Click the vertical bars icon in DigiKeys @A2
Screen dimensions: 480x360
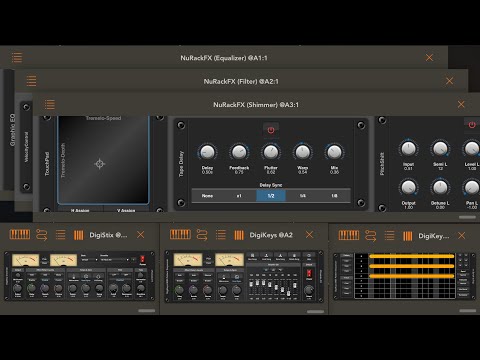(x=239, y=235)
